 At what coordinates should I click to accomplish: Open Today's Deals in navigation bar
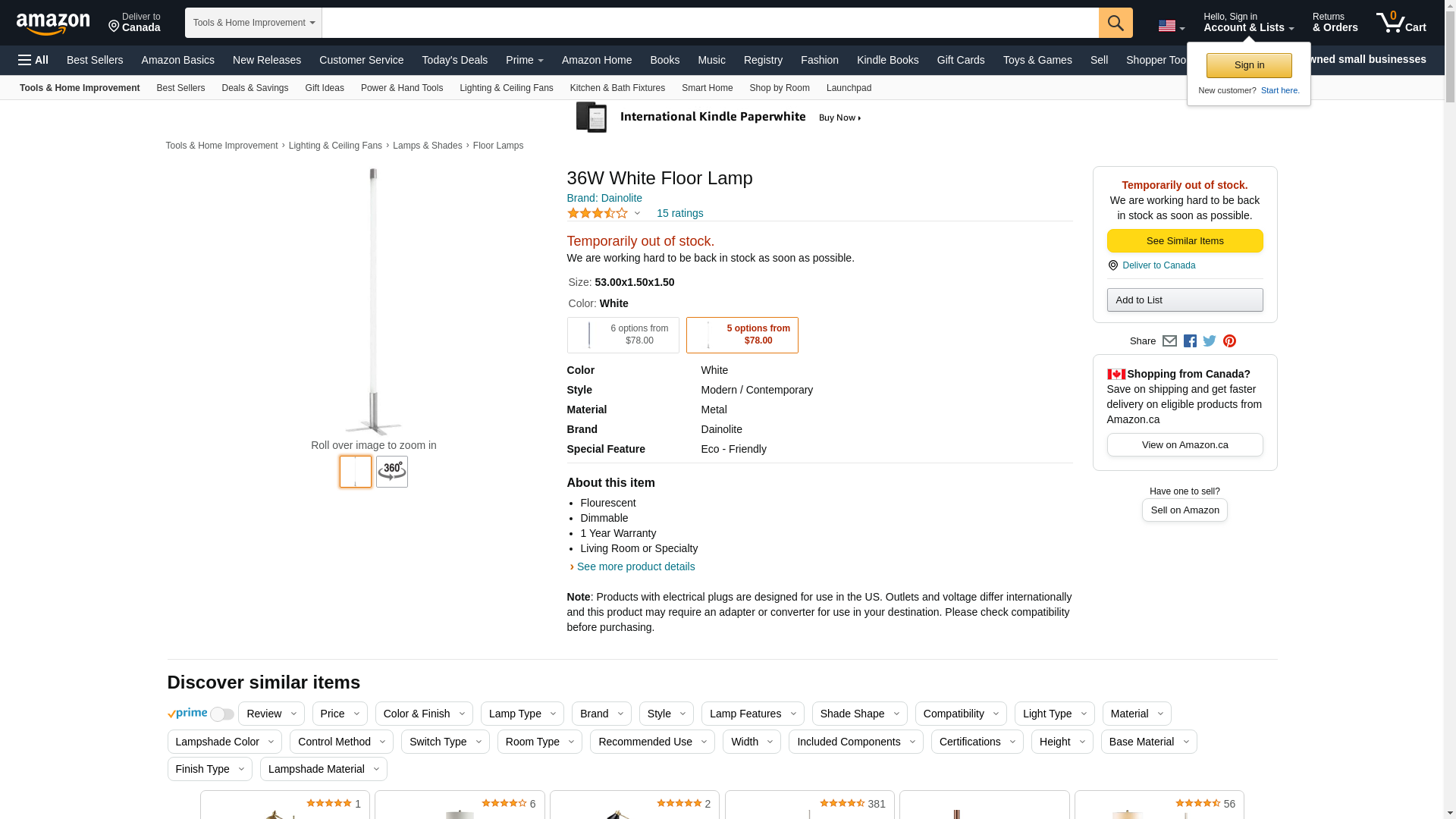(454, 60)
